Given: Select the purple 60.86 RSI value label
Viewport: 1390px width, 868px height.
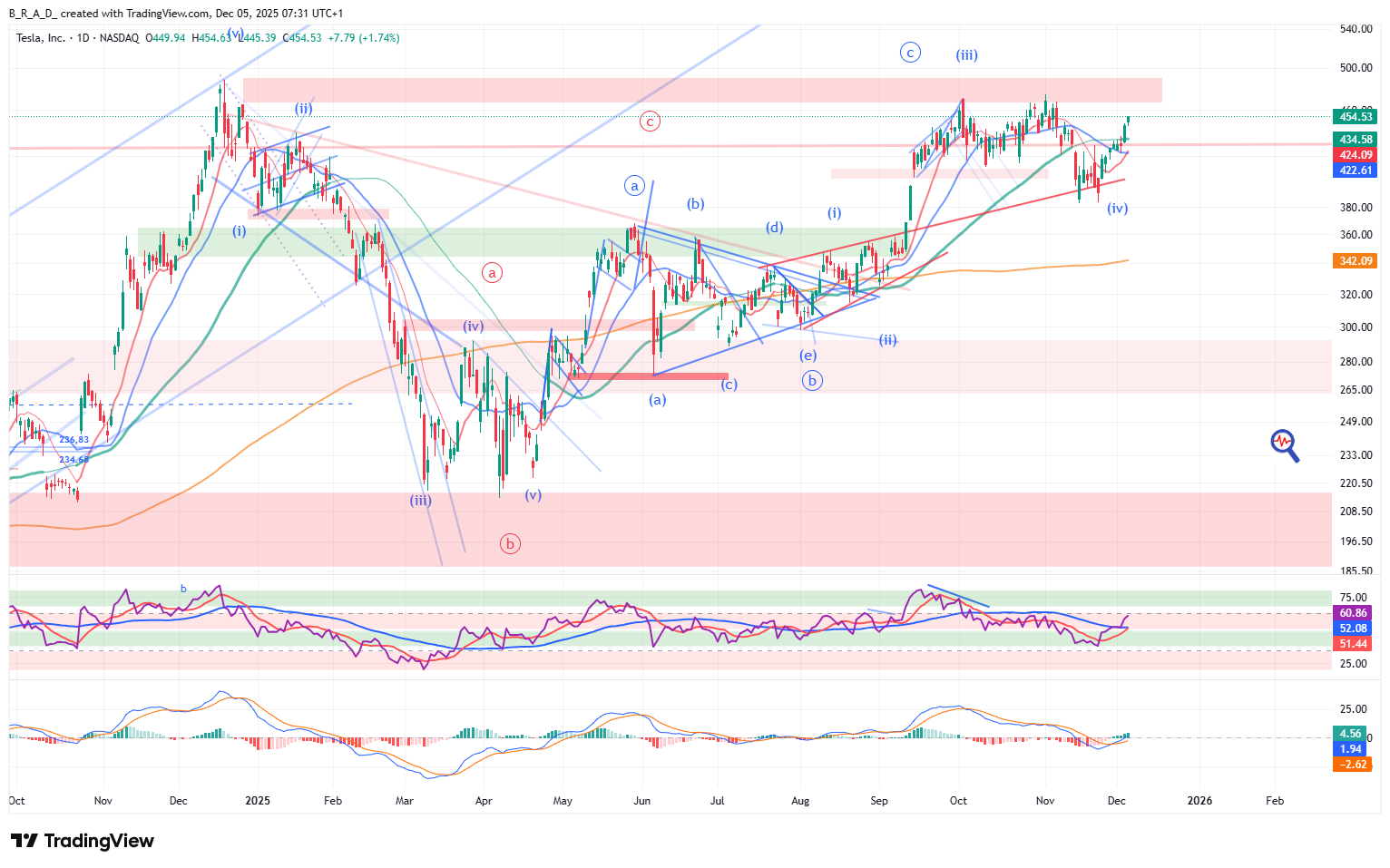Looking at the screenshot, I should (x=1353, y=613).
